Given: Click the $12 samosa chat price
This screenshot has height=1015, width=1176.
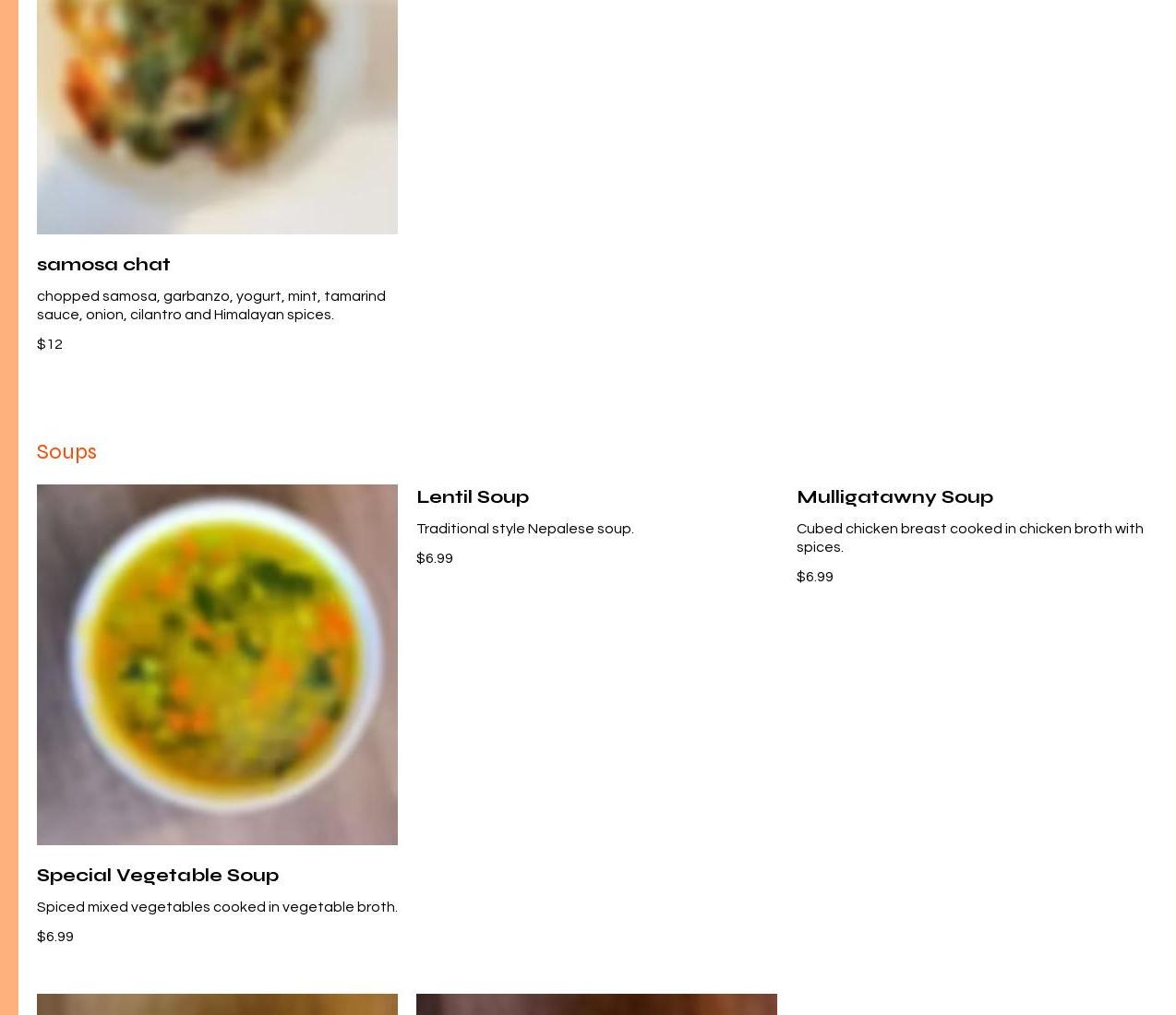Looking at the screenshot, I should click(x=50, y=344).
